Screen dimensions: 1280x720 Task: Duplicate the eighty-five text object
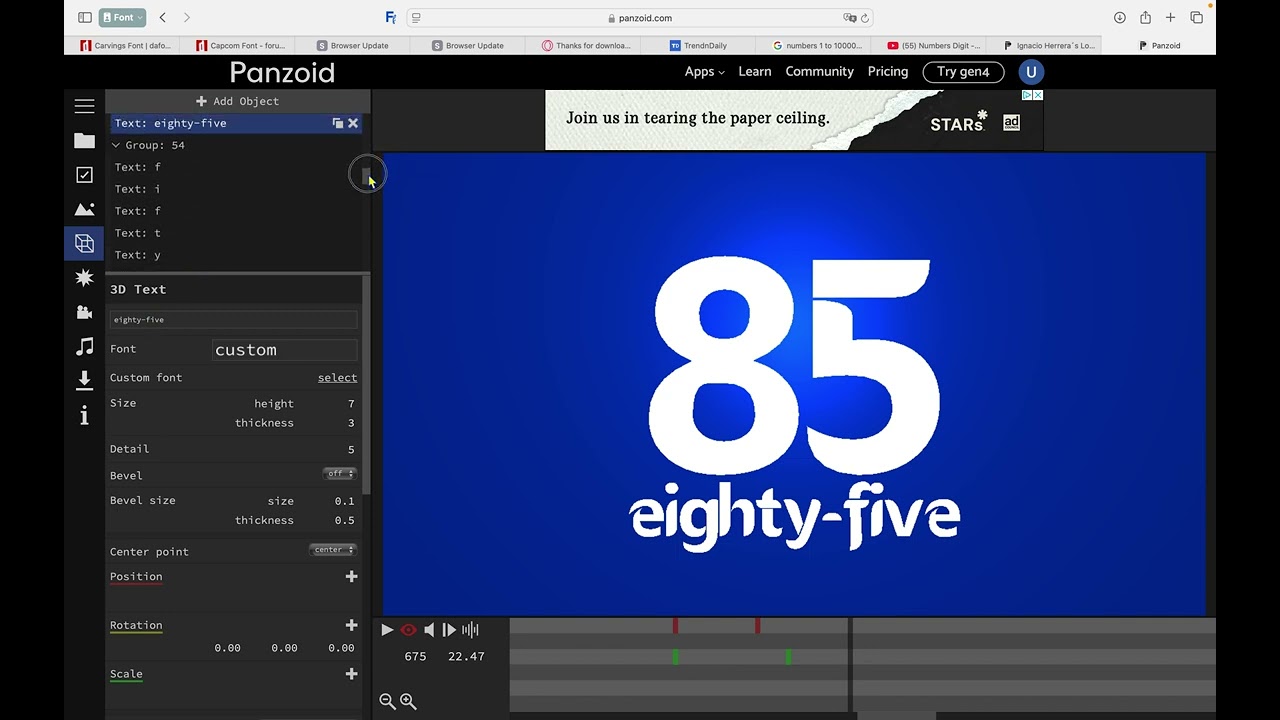tap(338, 123)
